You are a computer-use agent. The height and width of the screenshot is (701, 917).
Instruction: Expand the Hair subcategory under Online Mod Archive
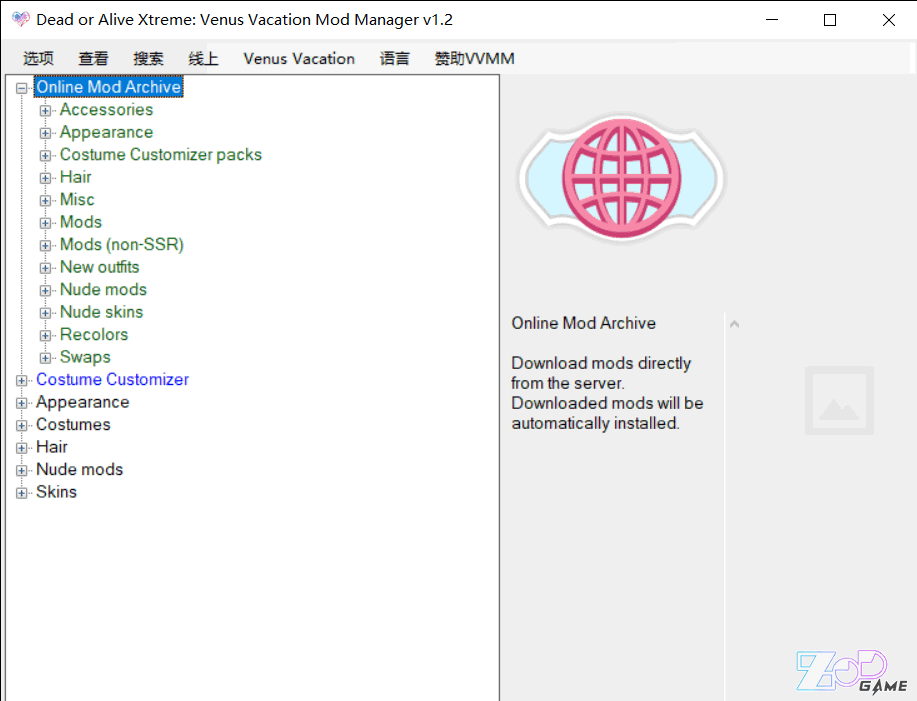click(45, 178)
